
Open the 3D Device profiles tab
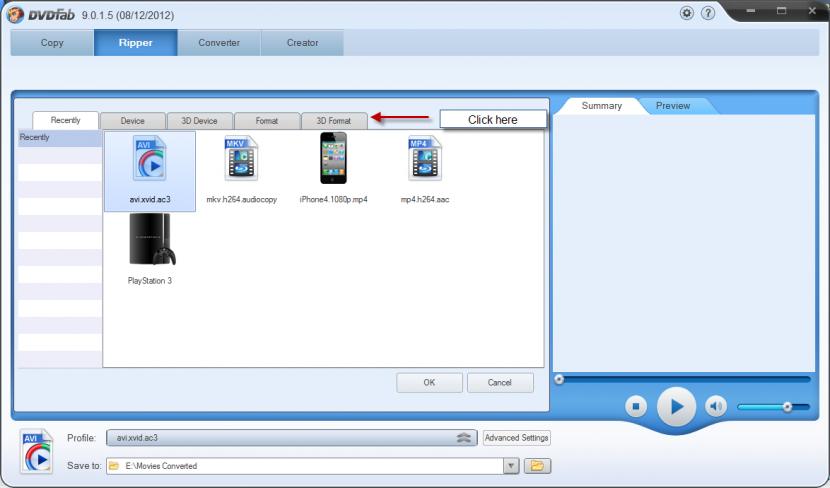[x=200, y=121]
